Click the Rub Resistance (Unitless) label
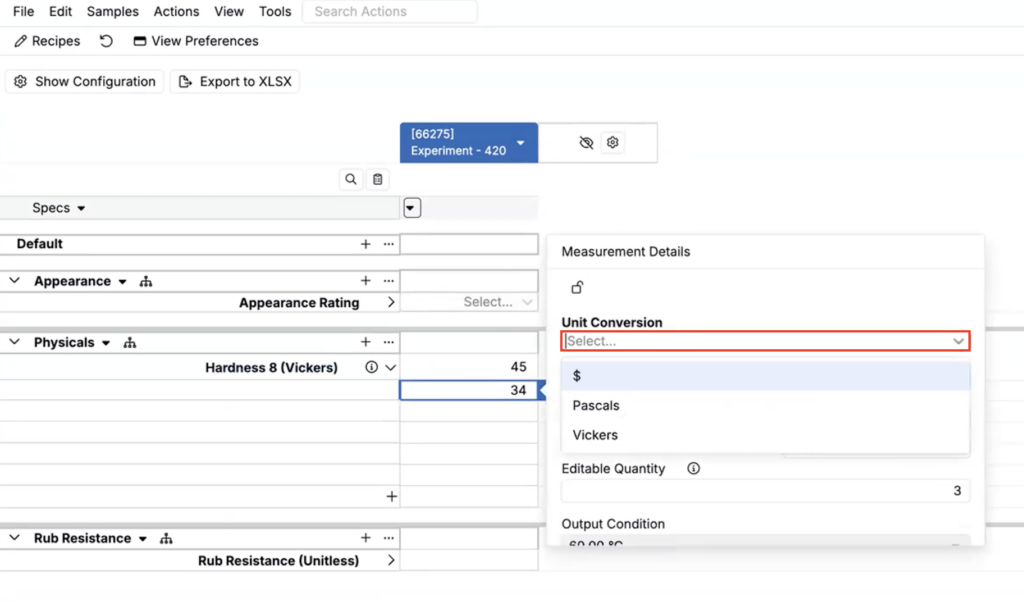 coord(279,561)
